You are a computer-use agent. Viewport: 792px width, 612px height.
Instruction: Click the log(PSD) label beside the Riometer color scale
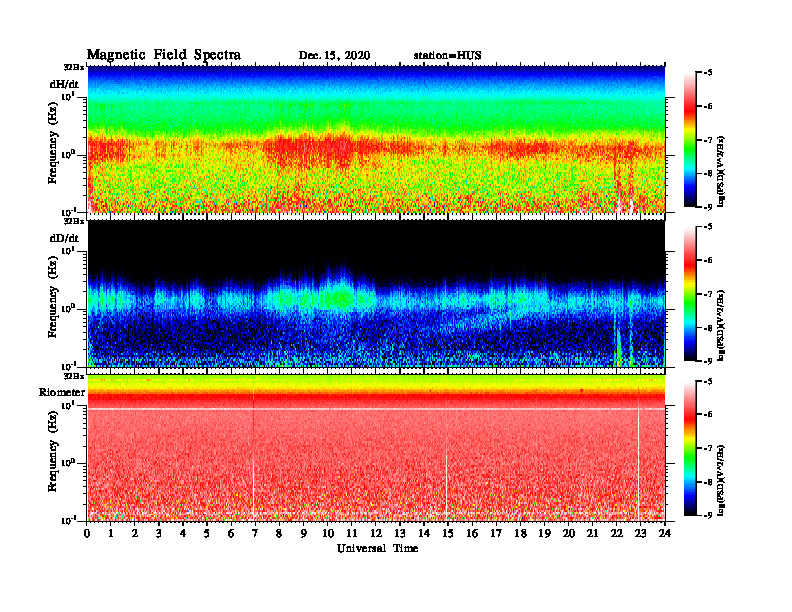722,480
